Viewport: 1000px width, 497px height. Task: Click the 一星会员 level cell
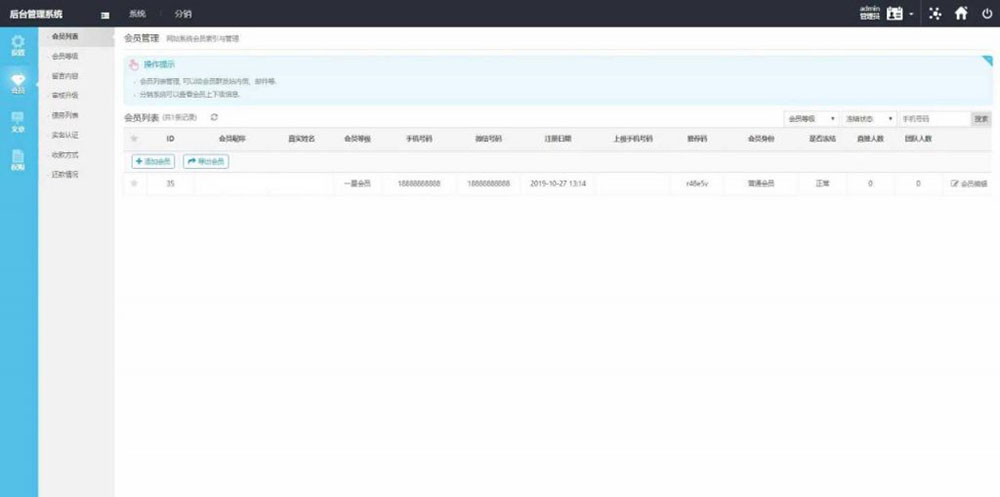point(358,184)
